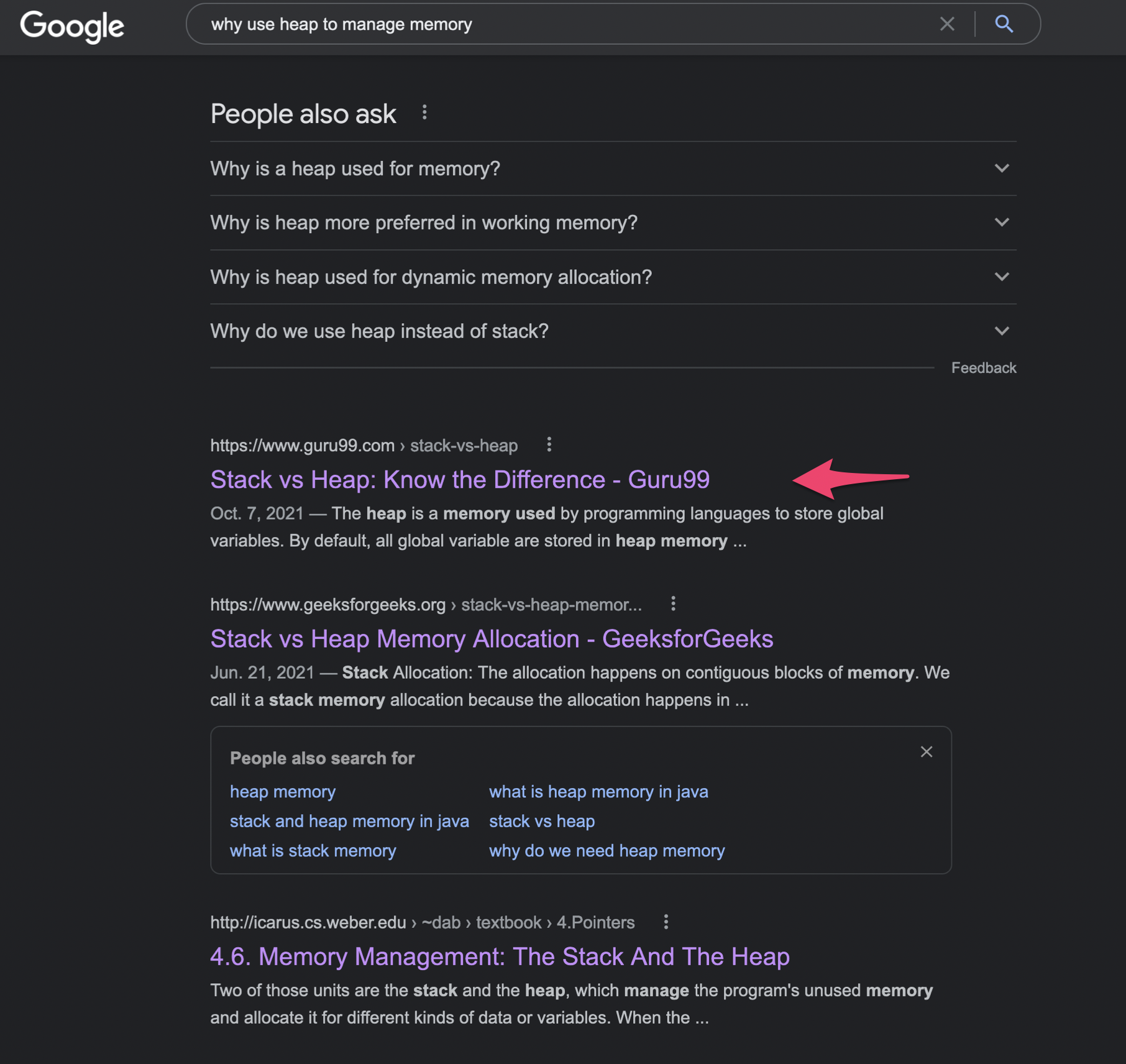
Task: Click the icarus.cs.weber.edu URL breadcrumb
Action: (423, 922)
